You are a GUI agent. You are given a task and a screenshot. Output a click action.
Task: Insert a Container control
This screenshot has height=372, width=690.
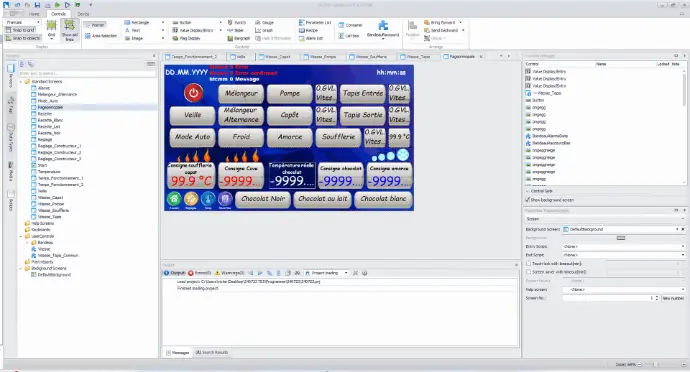350,25
